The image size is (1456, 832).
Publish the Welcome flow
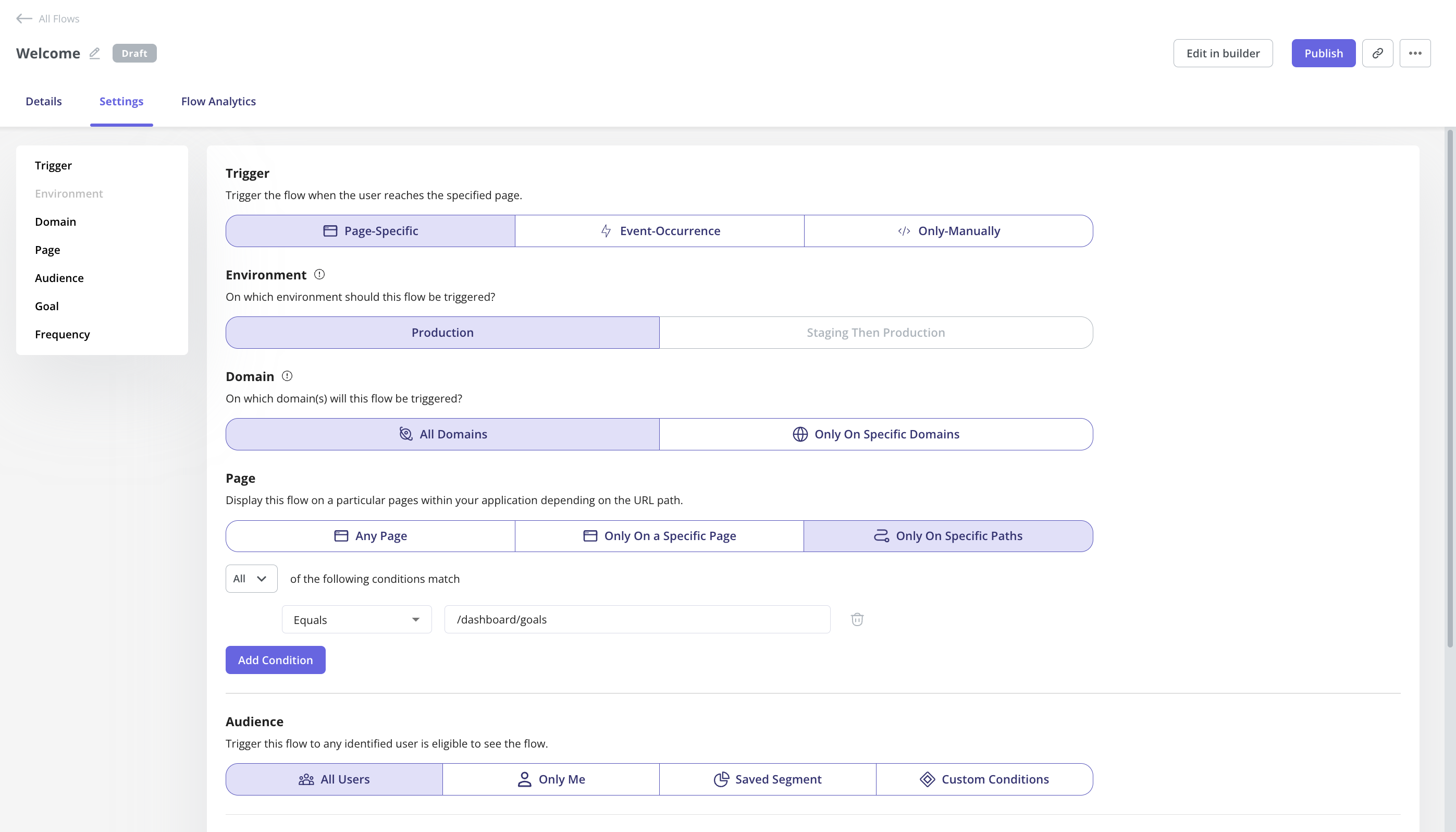pyautogui.click(x=1324, y=53)
